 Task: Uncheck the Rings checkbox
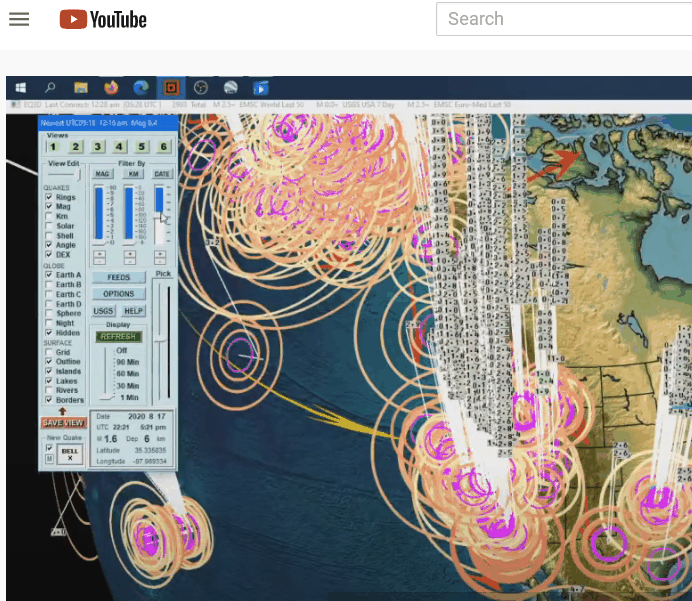click(49, 197)
